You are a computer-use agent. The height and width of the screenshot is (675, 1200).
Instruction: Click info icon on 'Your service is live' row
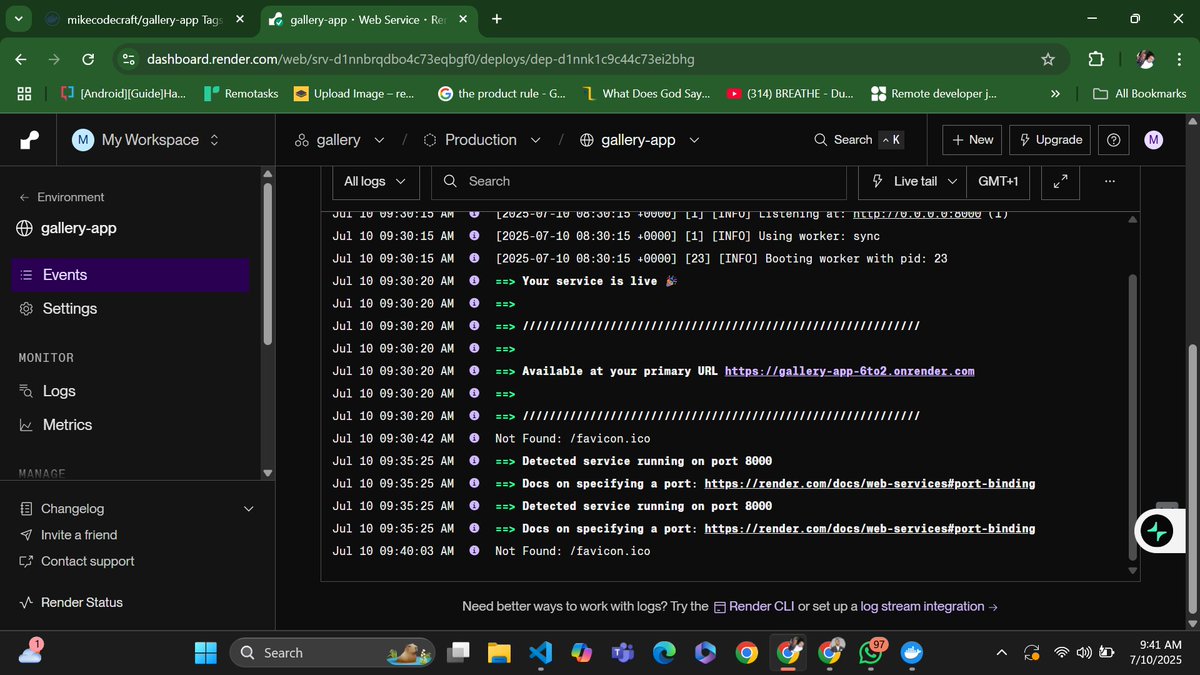[x=474, y=281]
